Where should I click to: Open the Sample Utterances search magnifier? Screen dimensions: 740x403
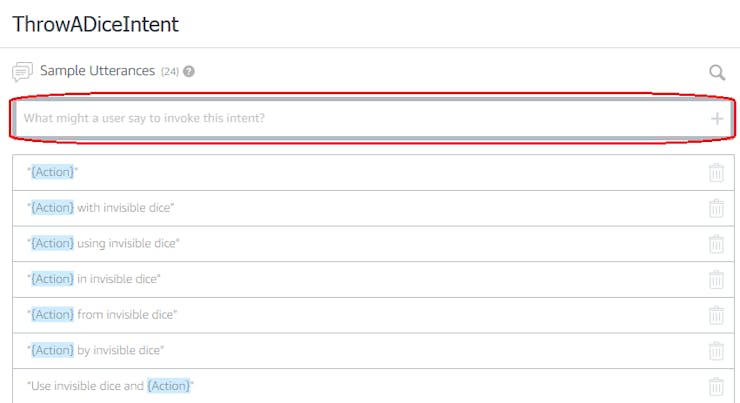[717, 72]
